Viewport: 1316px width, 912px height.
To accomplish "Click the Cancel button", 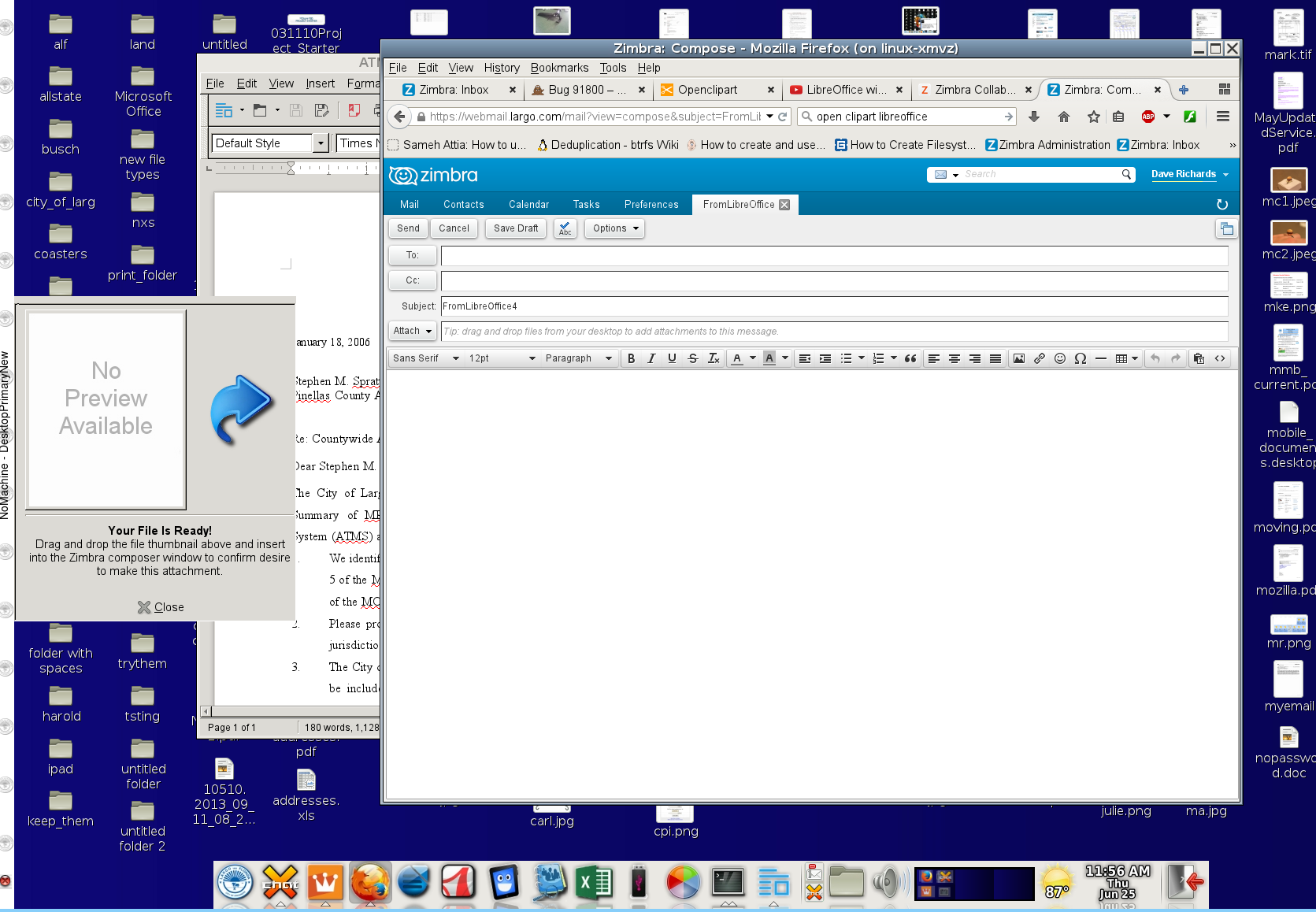I will [x=454, y=228].
